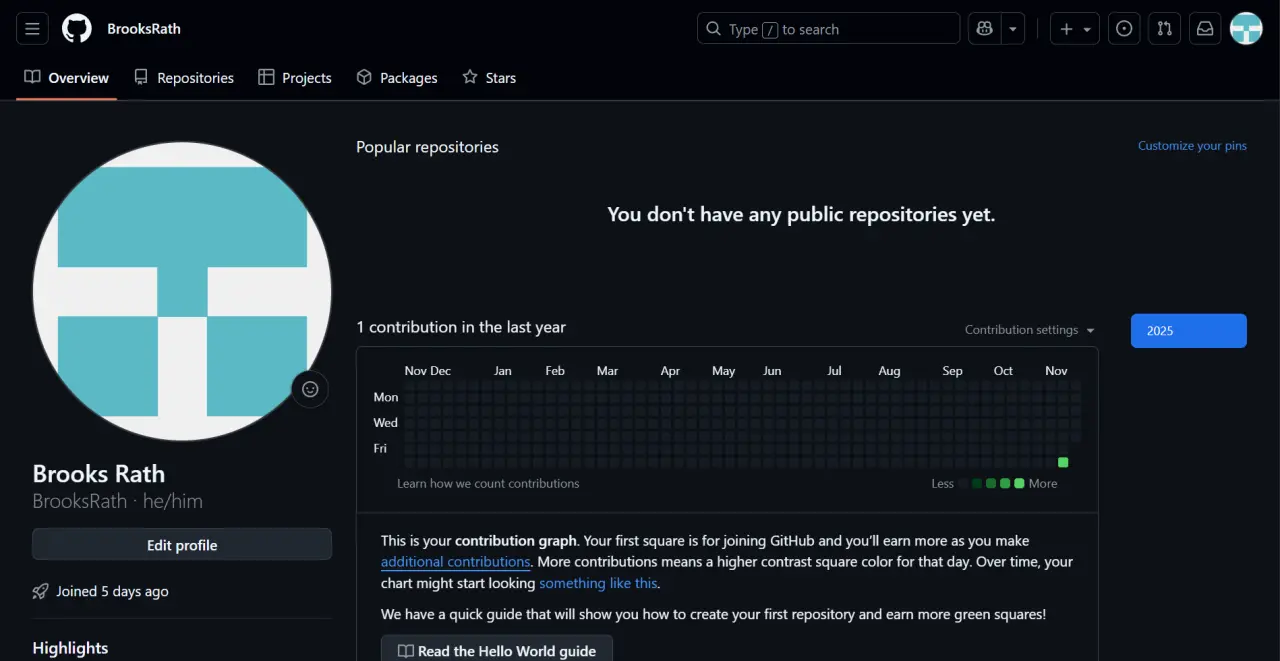Click the Read the Hello World guide button
The height and width of the screenshot is (661, 1280).
[497, 650]
